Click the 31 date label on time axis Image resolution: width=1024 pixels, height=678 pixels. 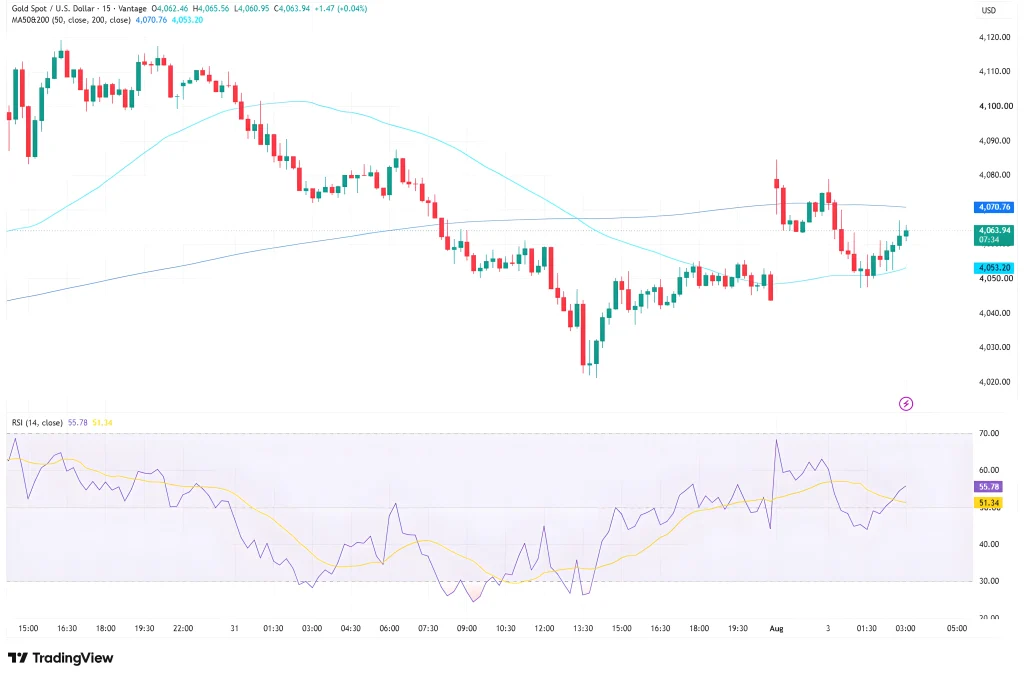pos(234,628)
